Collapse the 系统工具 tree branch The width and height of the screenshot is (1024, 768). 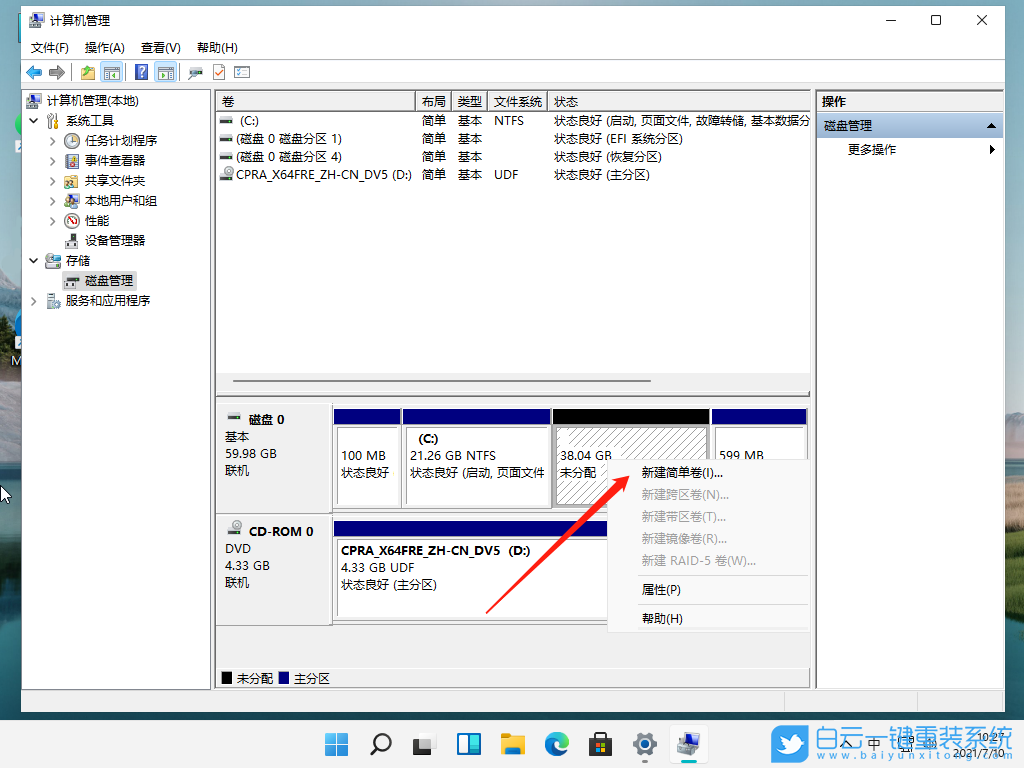(x=33, y=120)
